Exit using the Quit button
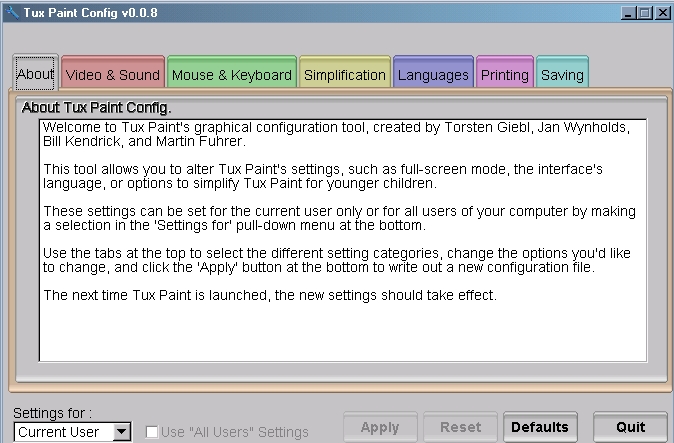674x443 pixels. tap(630, 427)
